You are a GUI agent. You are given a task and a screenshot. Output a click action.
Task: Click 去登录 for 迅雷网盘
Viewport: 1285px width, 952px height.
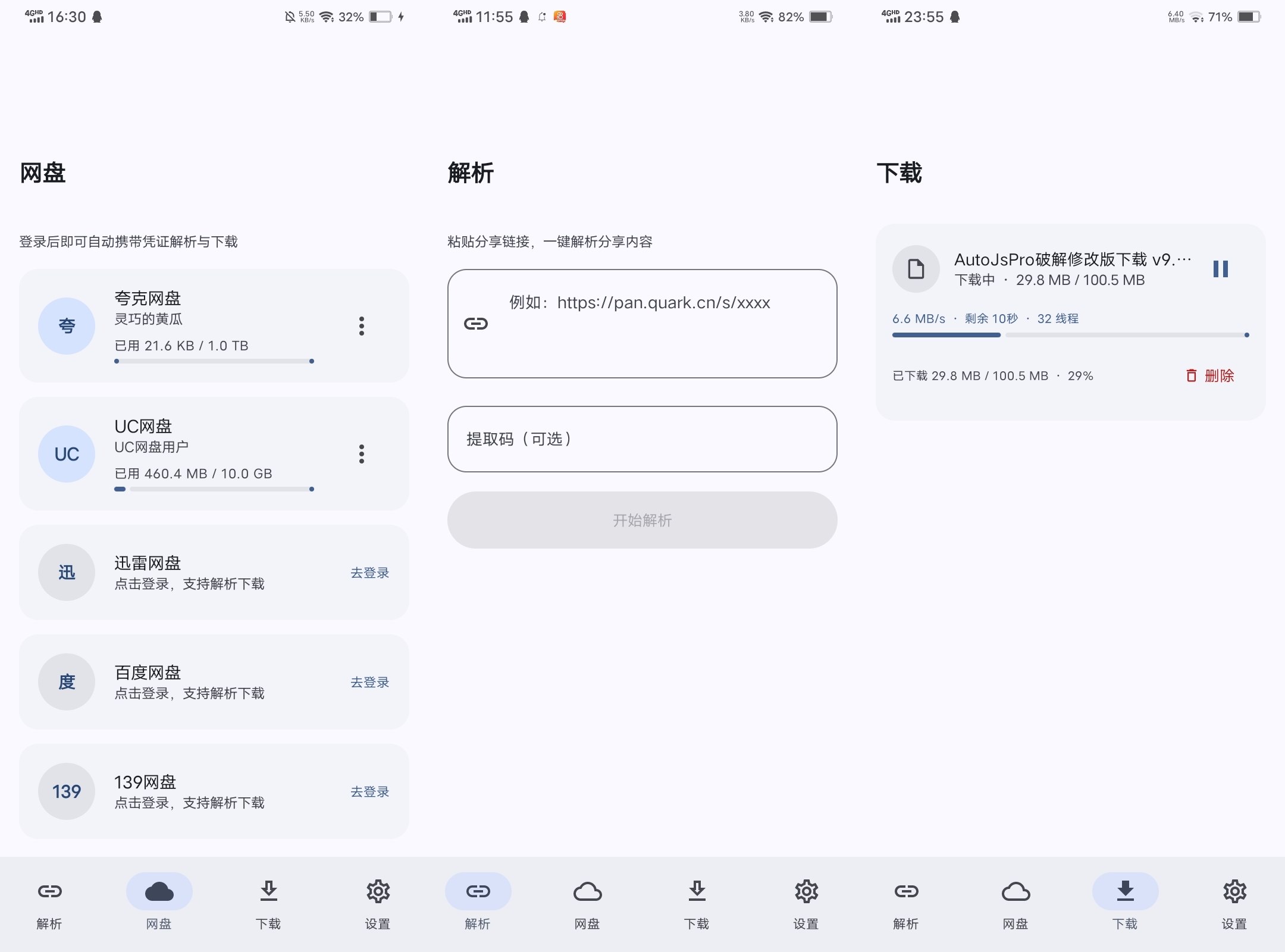tap(369, 572)
